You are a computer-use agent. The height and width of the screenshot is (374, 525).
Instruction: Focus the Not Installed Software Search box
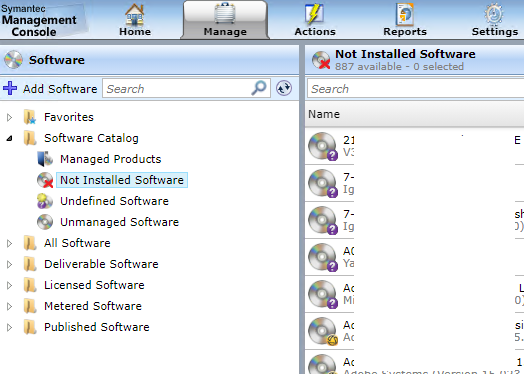pyautogui.click(x=415, y=89)
